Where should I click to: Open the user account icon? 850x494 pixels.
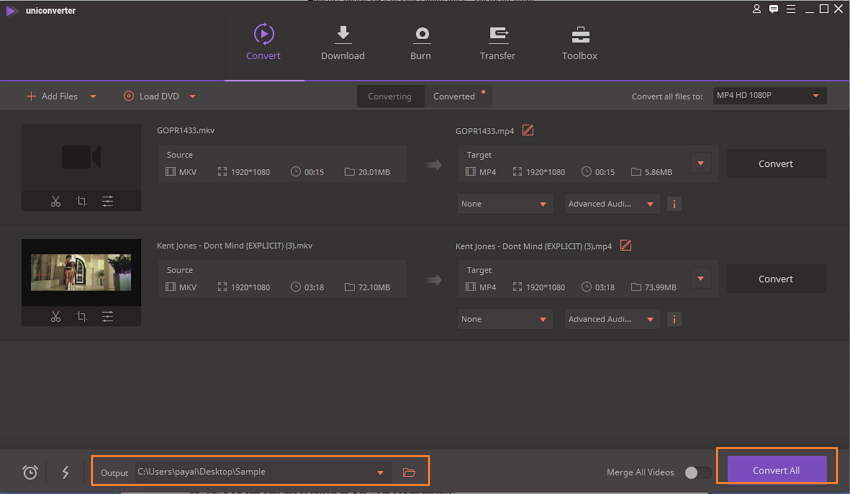coord(756,9)
